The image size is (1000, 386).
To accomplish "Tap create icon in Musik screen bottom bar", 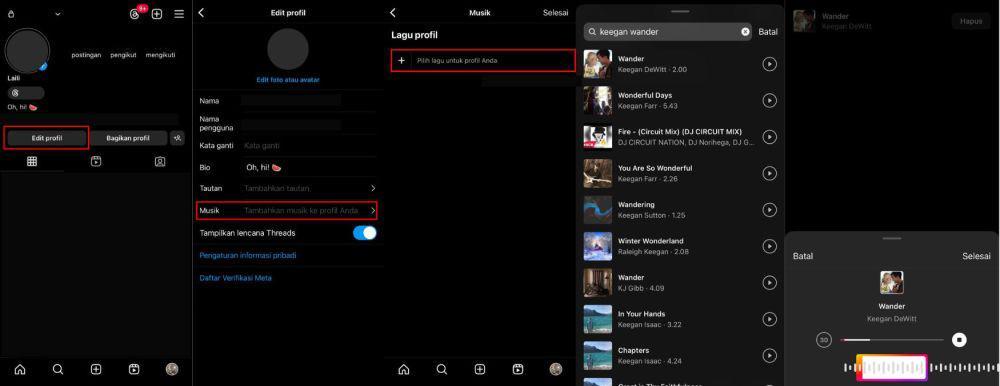I will (x=480, y=369).
